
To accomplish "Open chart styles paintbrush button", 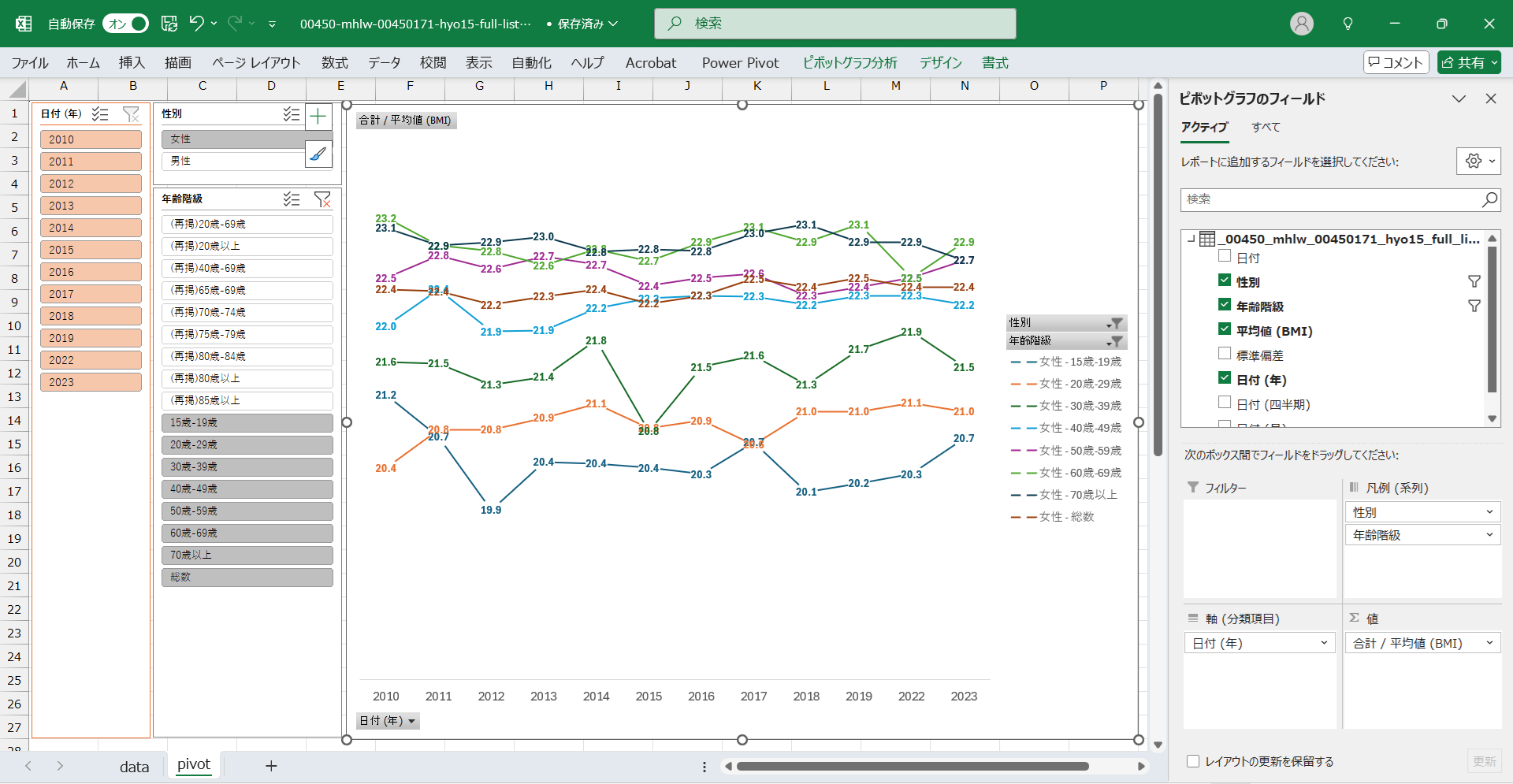I will [318, 154].
